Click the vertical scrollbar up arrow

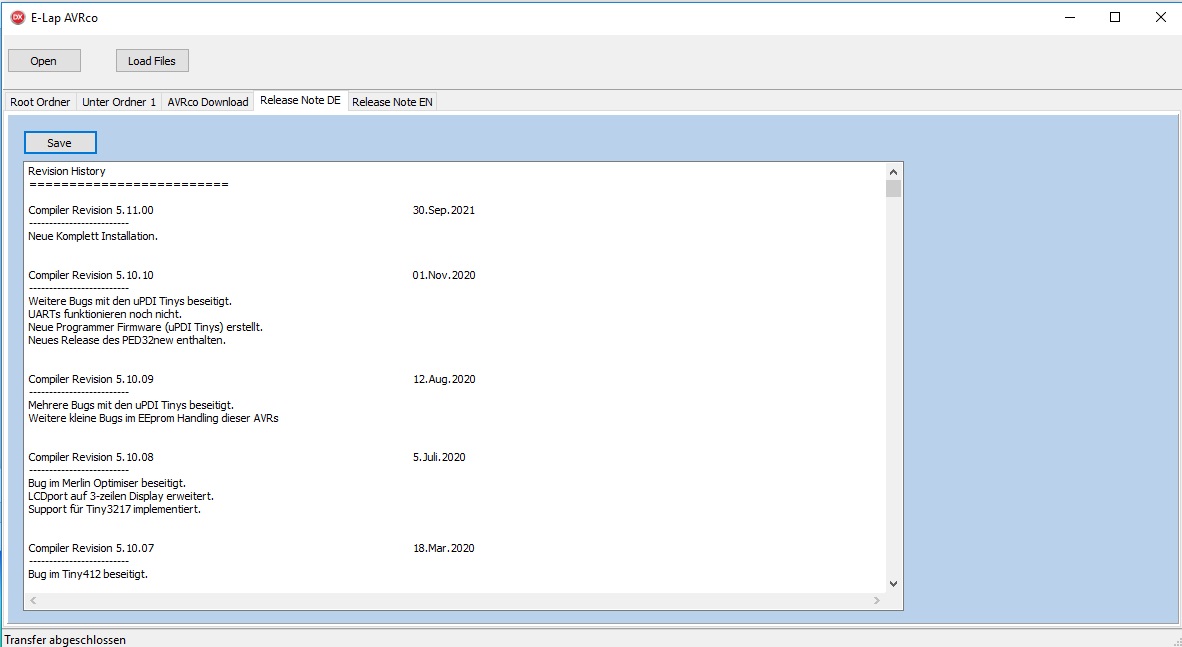[893, 171]
